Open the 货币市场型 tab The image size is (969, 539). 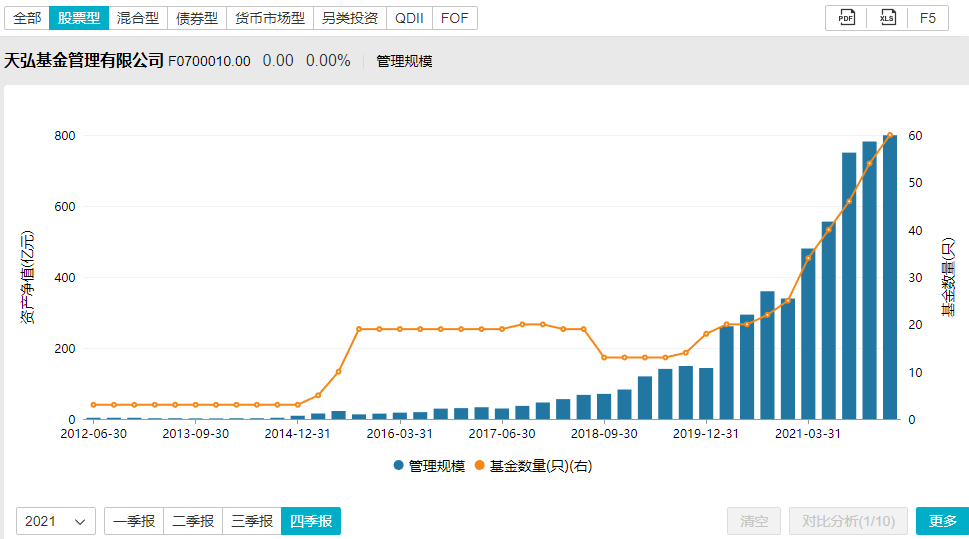pyautogui.click(x=270, y=18)
